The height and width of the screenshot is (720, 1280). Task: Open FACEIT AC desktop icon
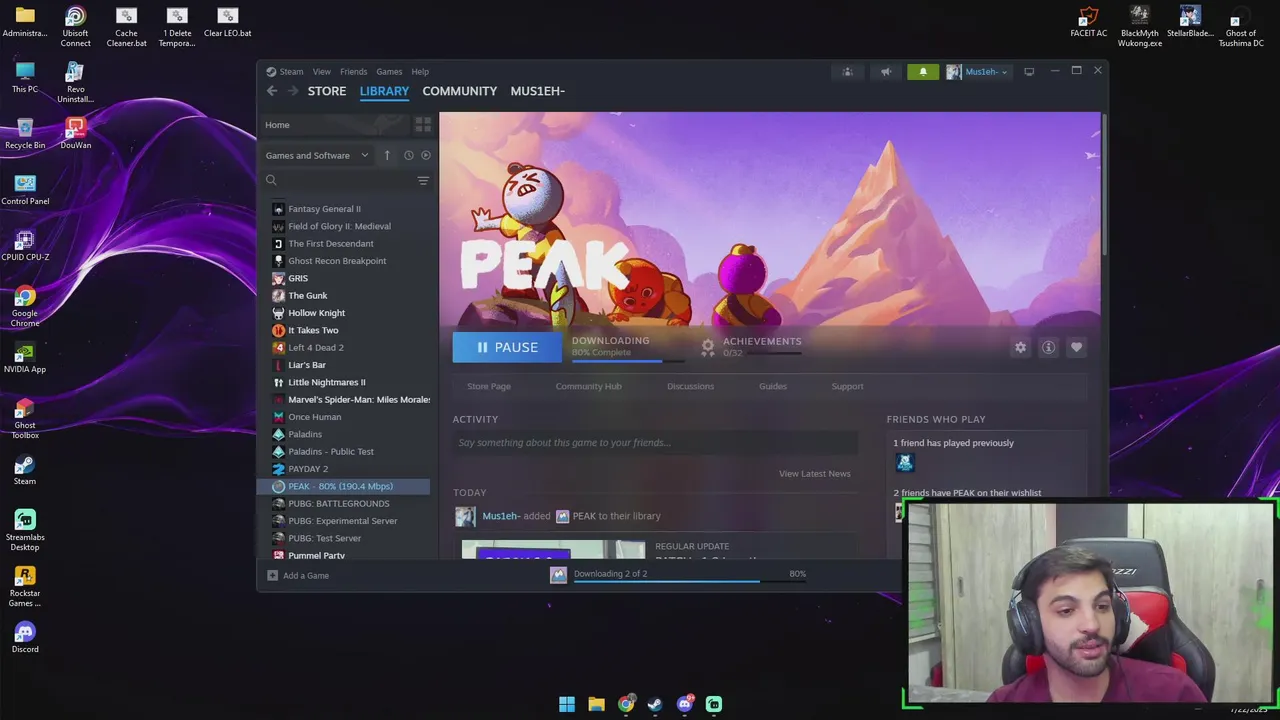pos(1088,22)
